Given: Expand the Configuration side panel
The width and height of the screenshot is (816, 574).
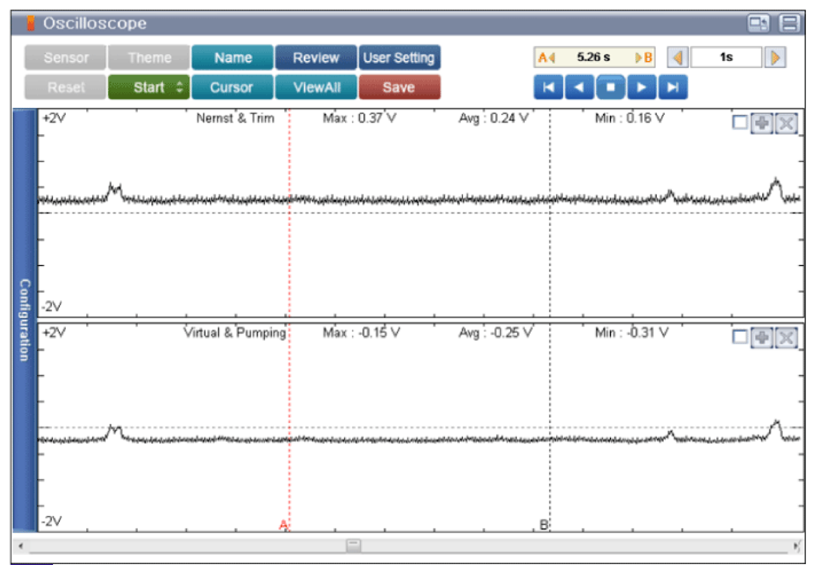Looking at the screenshot, I should click(x=24, y=320).
